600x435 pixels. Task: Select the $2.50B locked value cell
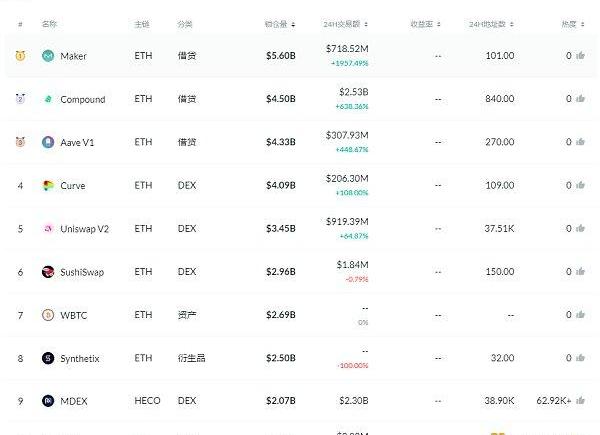click(281, 358)
